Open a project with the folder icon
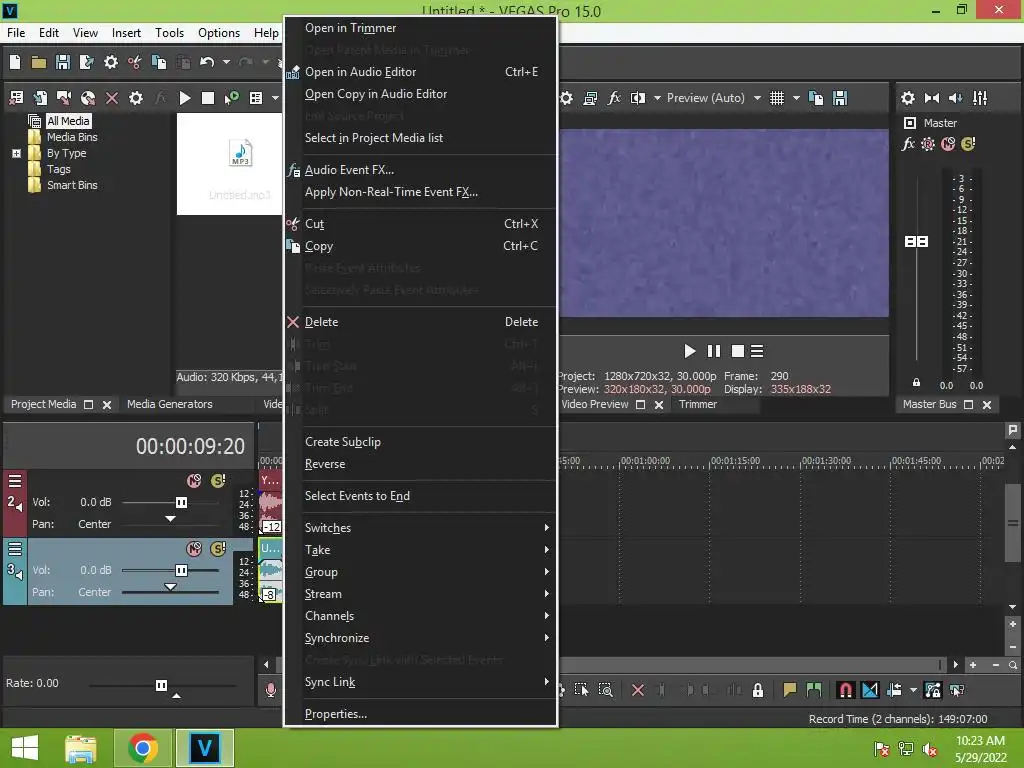This screenshot has width=1024, height=768. point(39,62)
